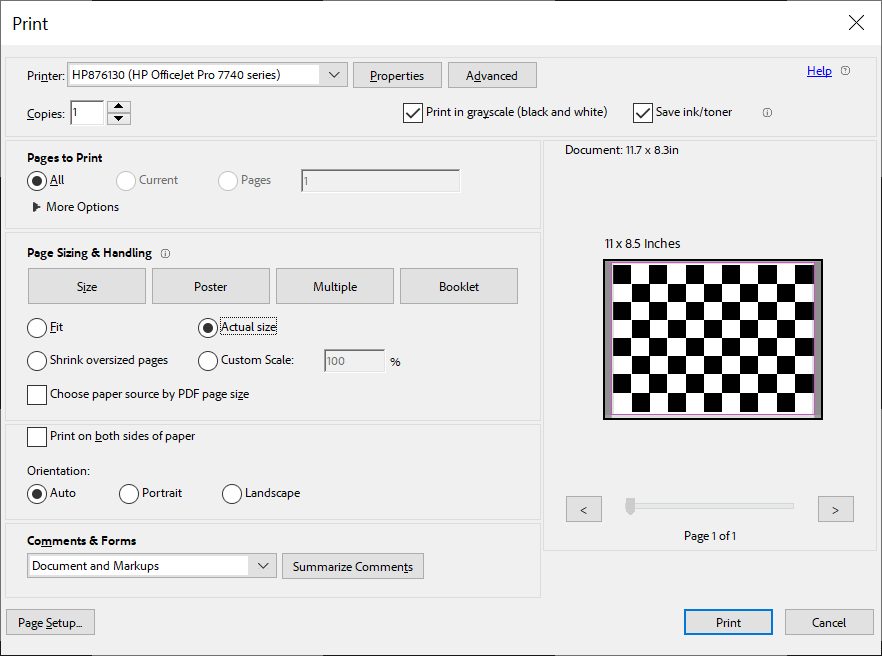Select the Fit radio button

37,328
